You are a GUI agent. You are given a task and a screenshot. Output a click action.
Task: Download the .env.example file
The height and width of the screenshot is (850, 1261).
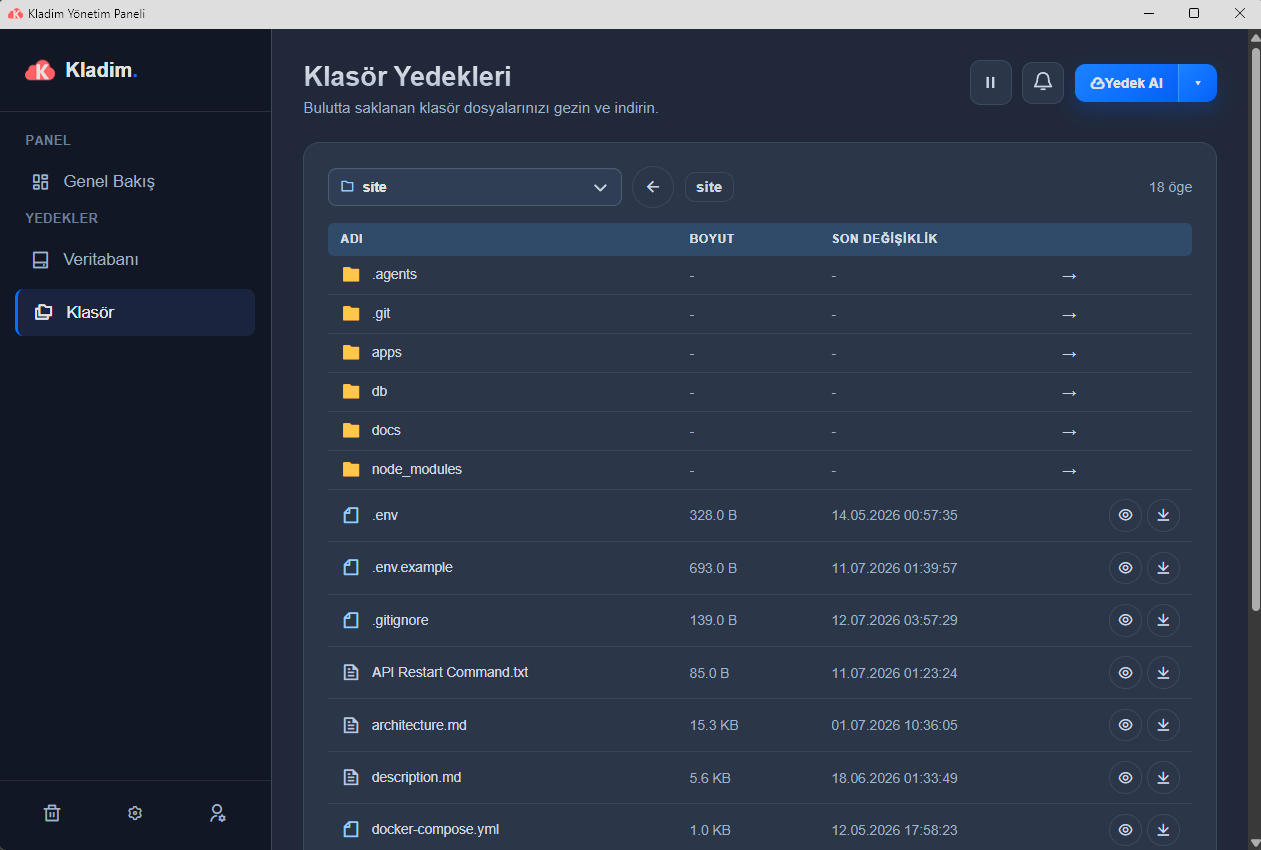(x=1163, y=568)
